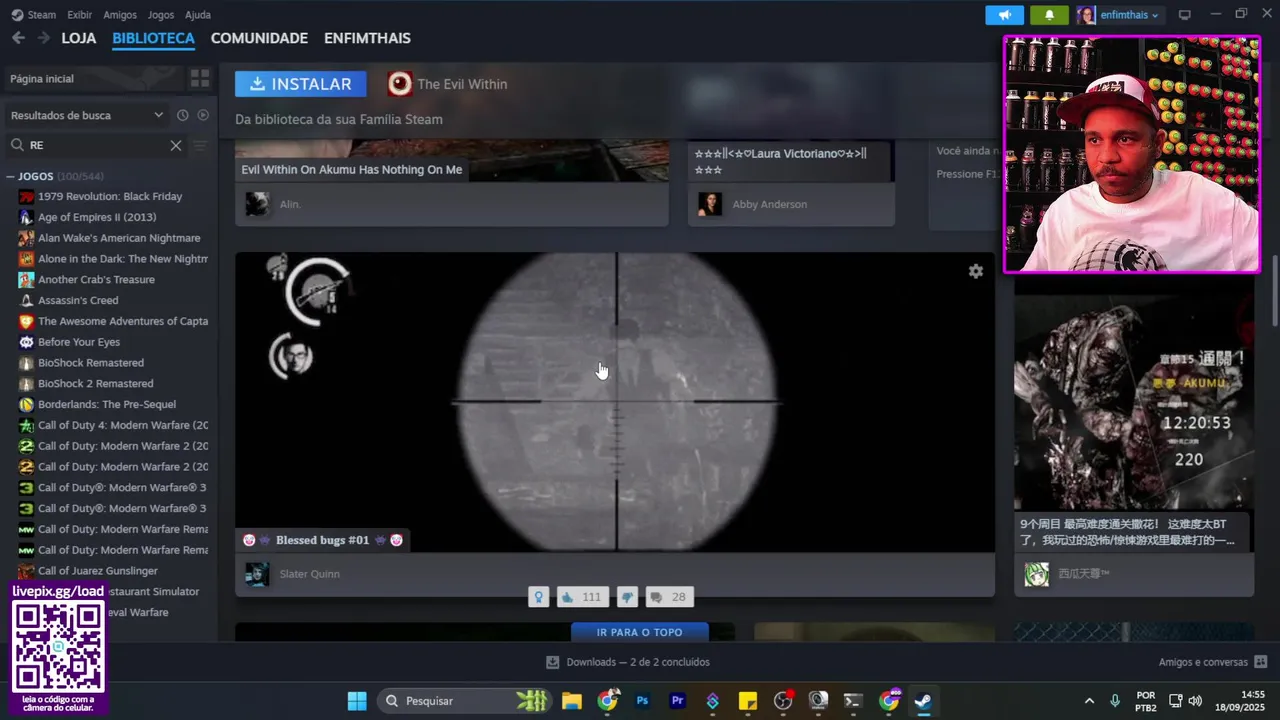Open the Amigos menu

coord(120,15)
